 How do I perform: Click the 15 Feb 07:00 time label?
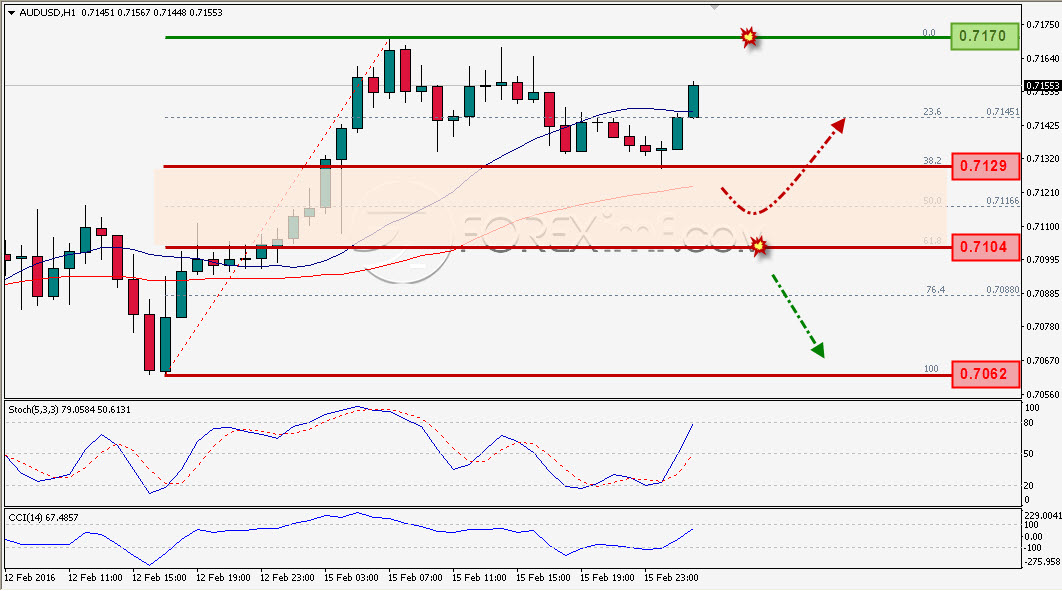click(x=415, y=578)
